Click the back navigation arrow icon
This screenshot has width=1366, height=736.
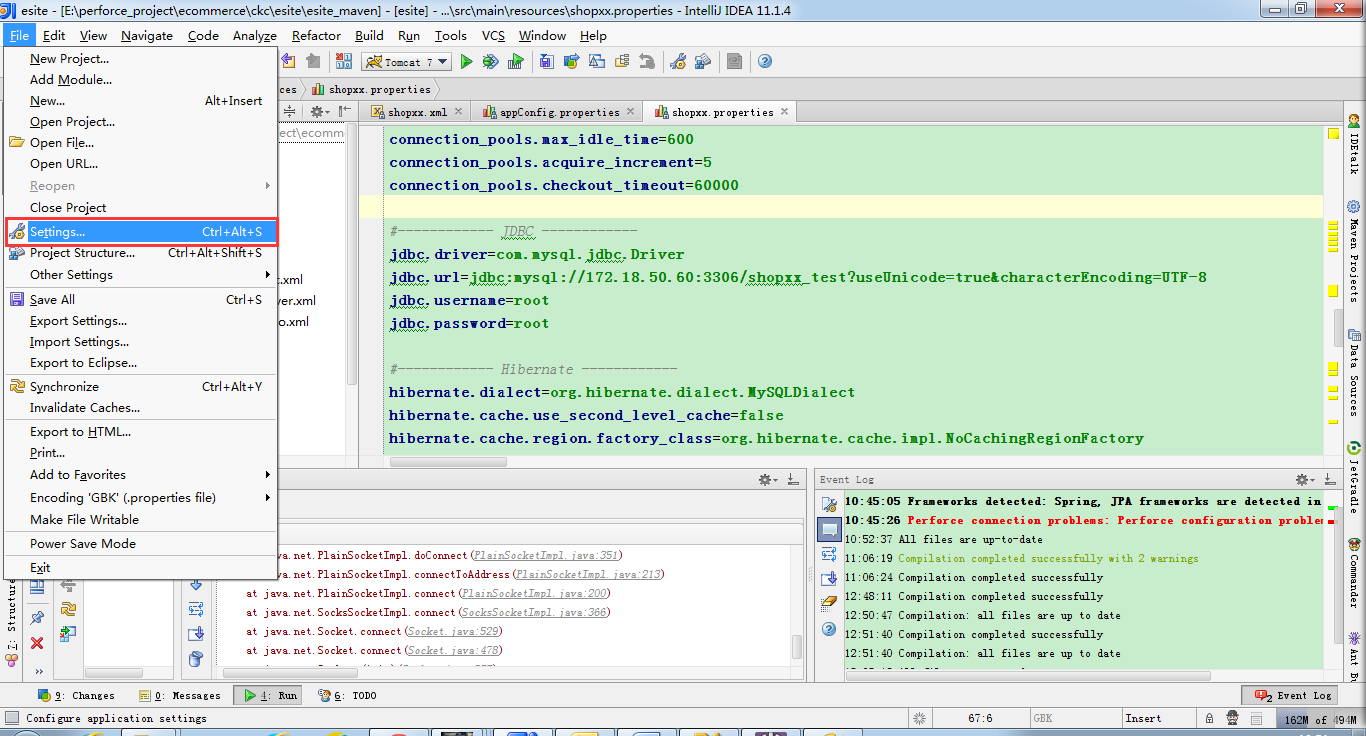point(288,62)
